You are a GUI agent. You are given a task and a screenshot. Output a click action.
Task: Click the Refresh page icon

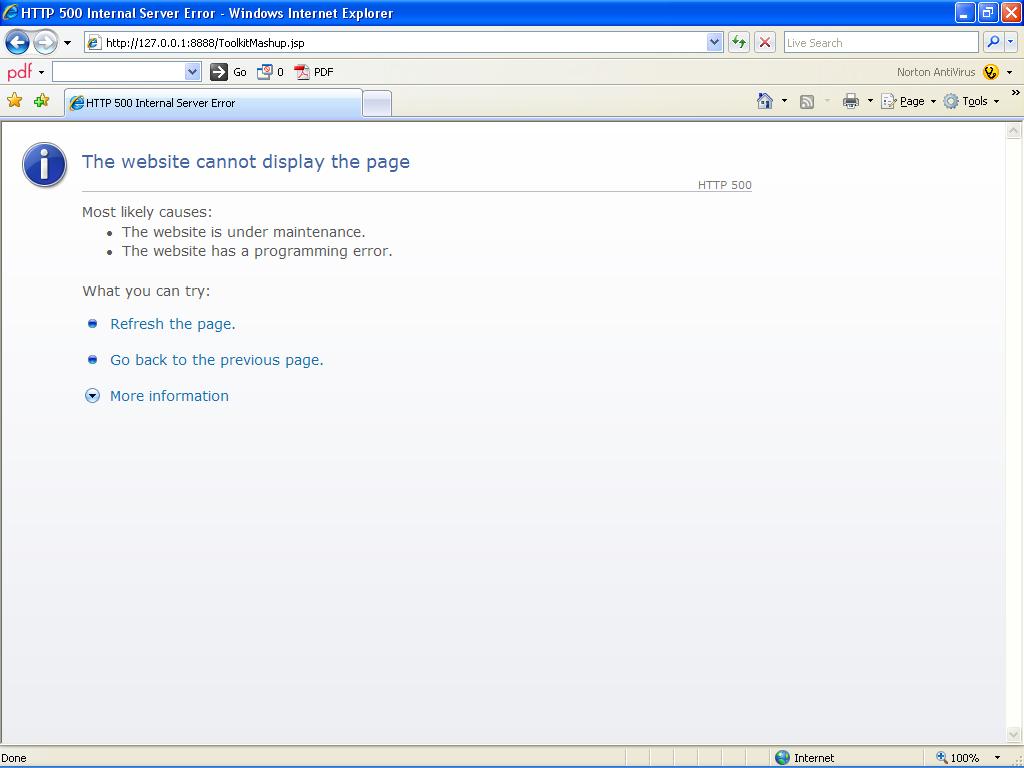741,42
